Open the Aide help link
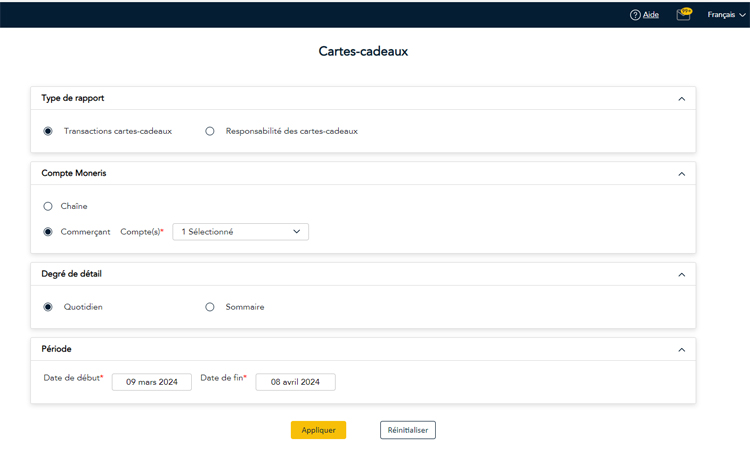 click(x=651, y=15)
